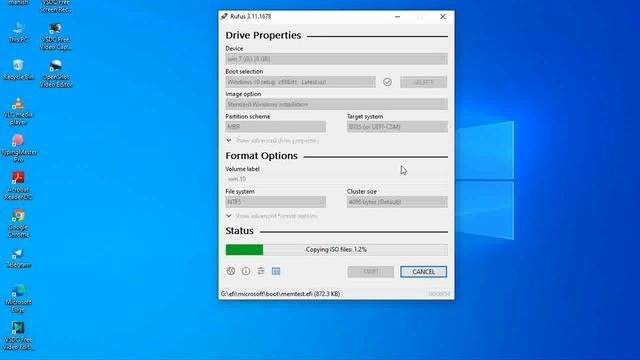Open Microsoft Edge desktop shortcut

point(18,298)
